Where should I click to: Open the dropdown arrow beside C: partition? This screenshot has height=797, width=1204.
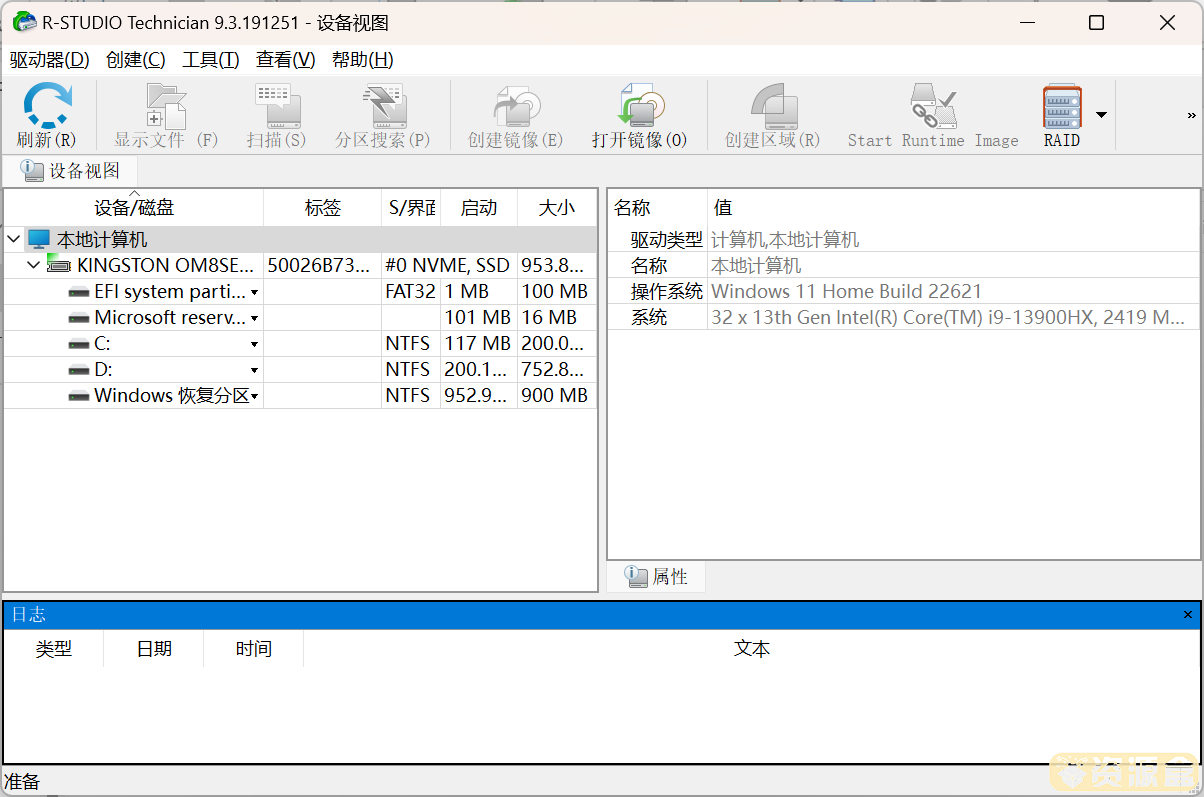(x=255, y=345)
